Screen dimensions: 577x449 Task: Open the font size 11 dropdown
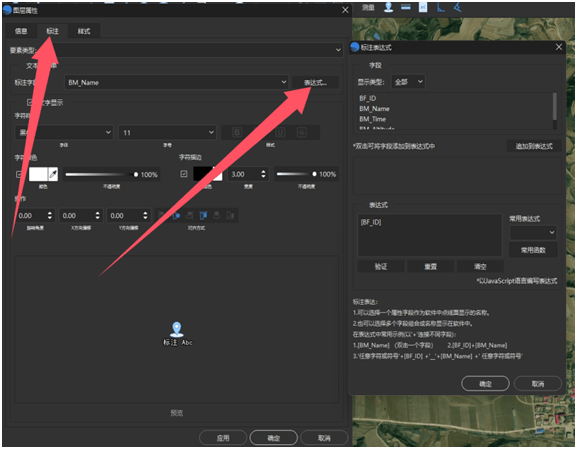tap(167, 132)
